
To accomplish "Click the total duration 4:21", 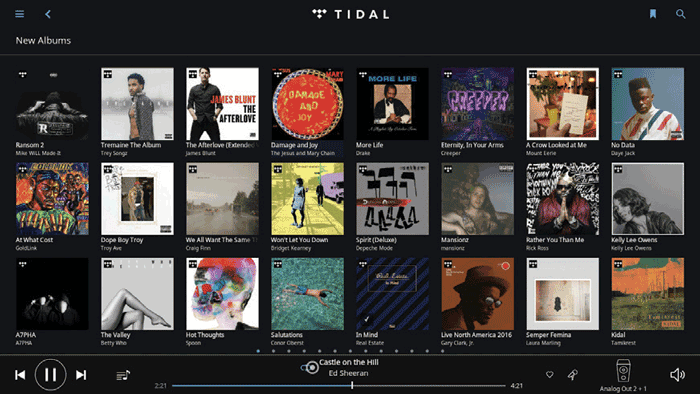I will coord(517,386).
